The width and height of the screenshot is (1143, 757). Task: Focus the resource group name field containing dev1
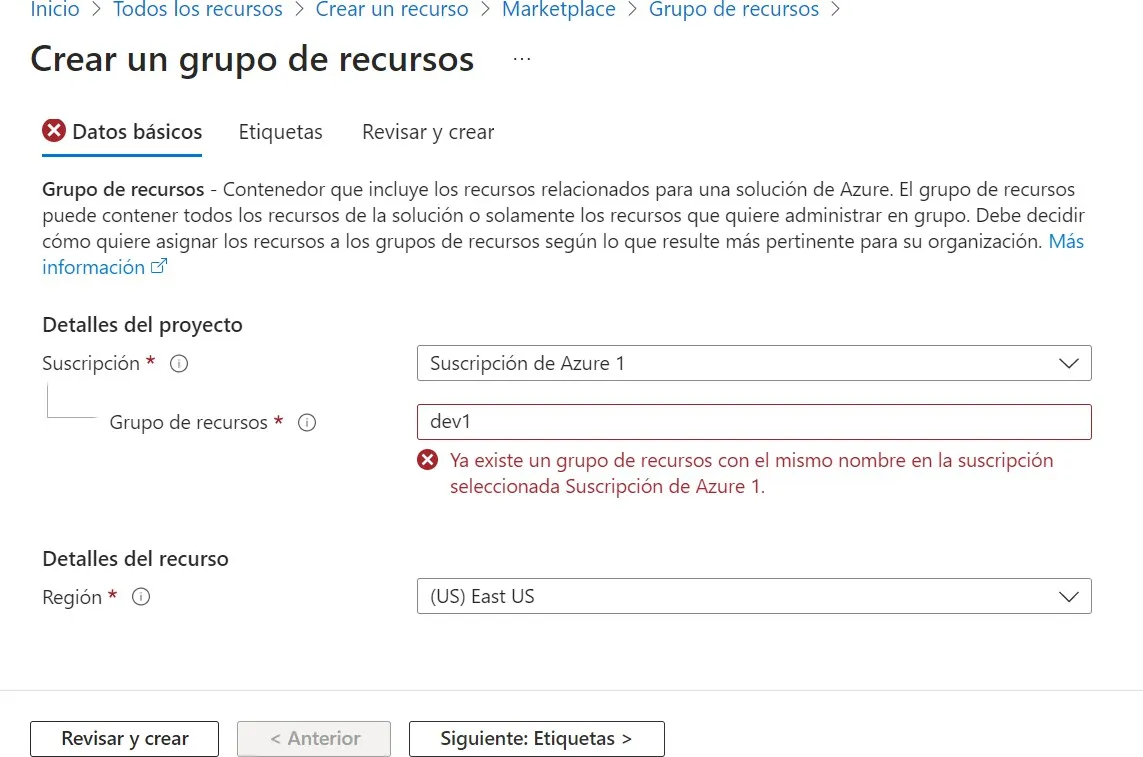point(753,422)
